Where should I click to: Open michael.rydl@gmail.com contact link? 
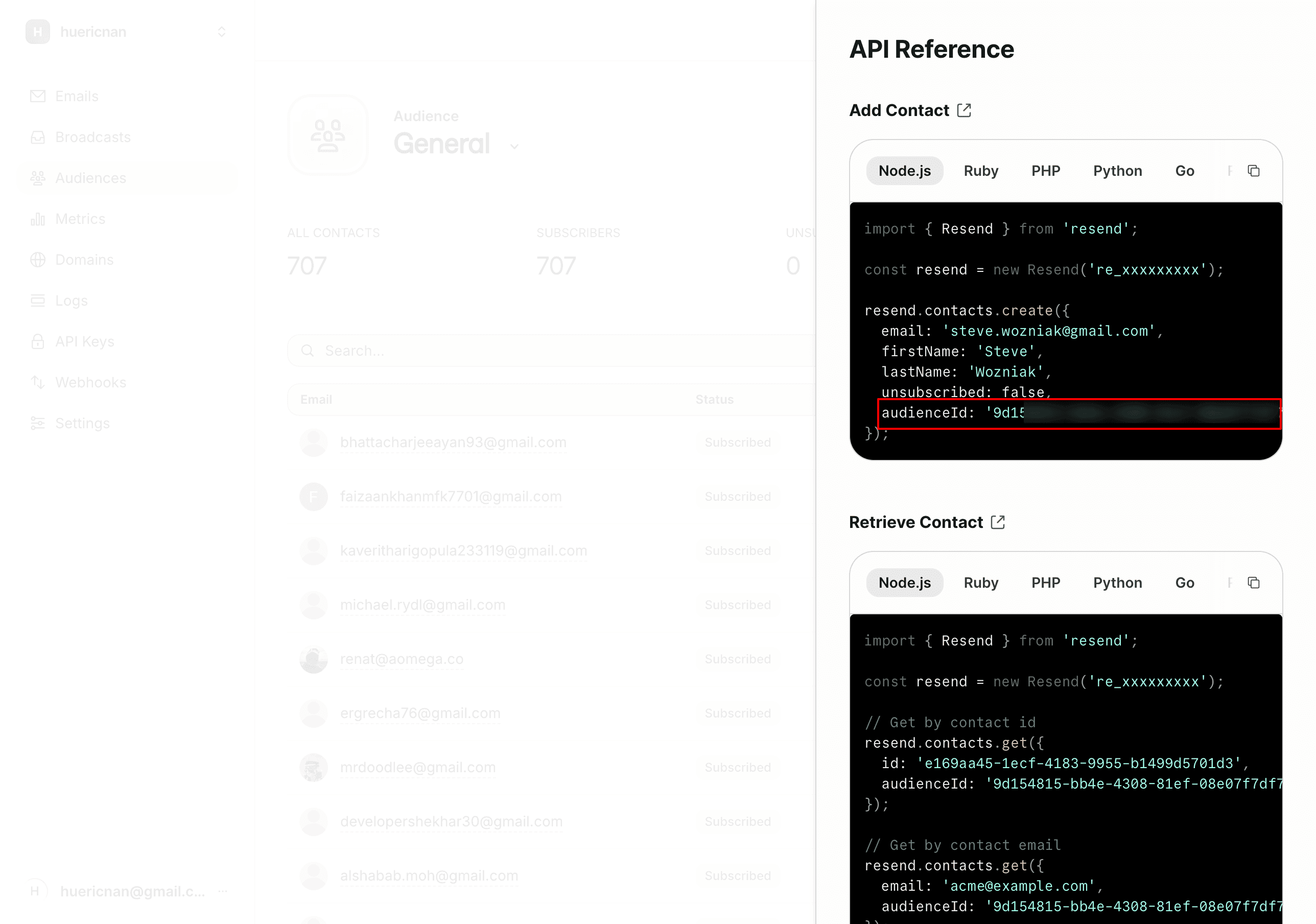(422, 605)
